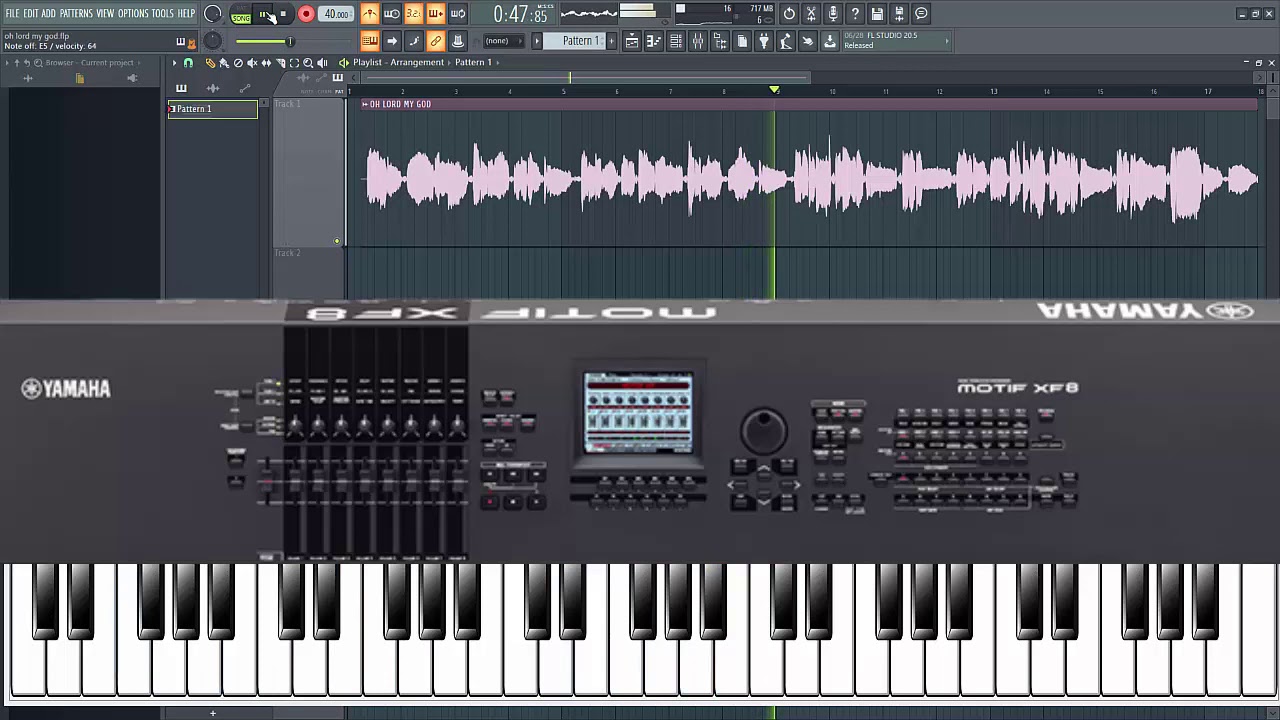The image size is (1280, 720).
Task: Select the Playlist zoom tool
Action: pyautogui.click(x=308, y=63)
